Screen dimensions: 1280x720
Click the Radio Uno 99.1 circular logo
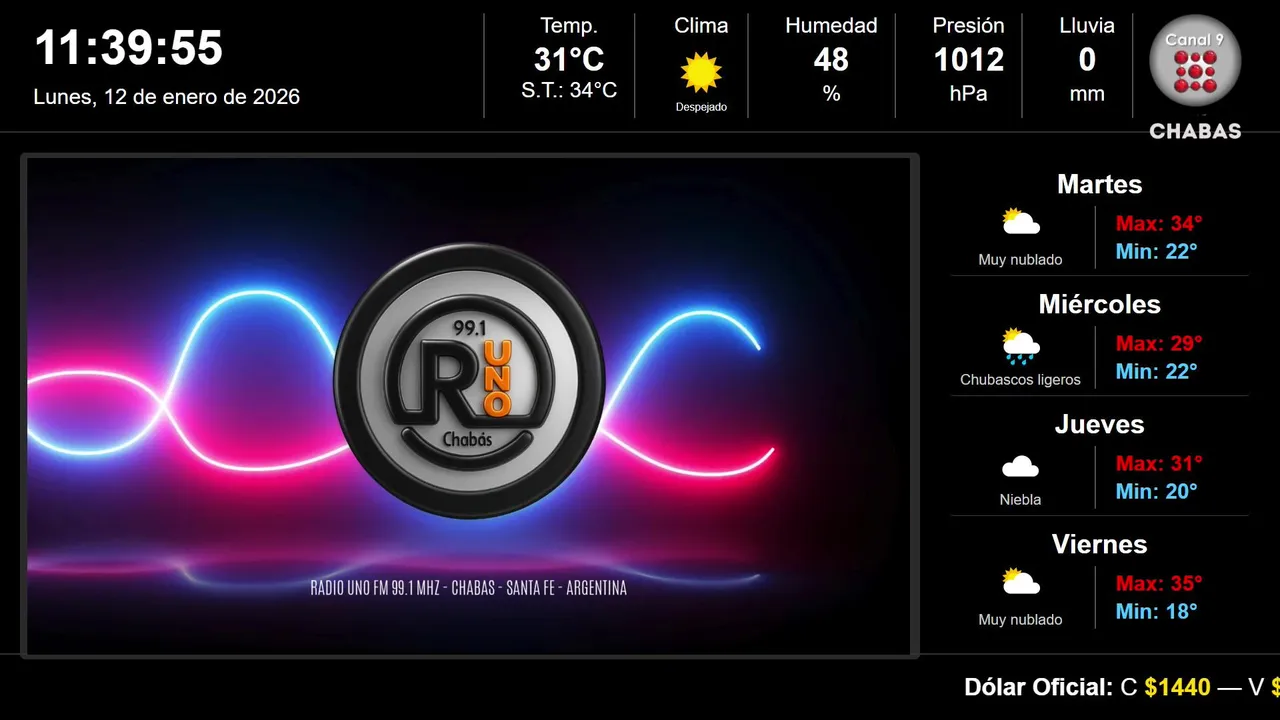click(469, 381)
